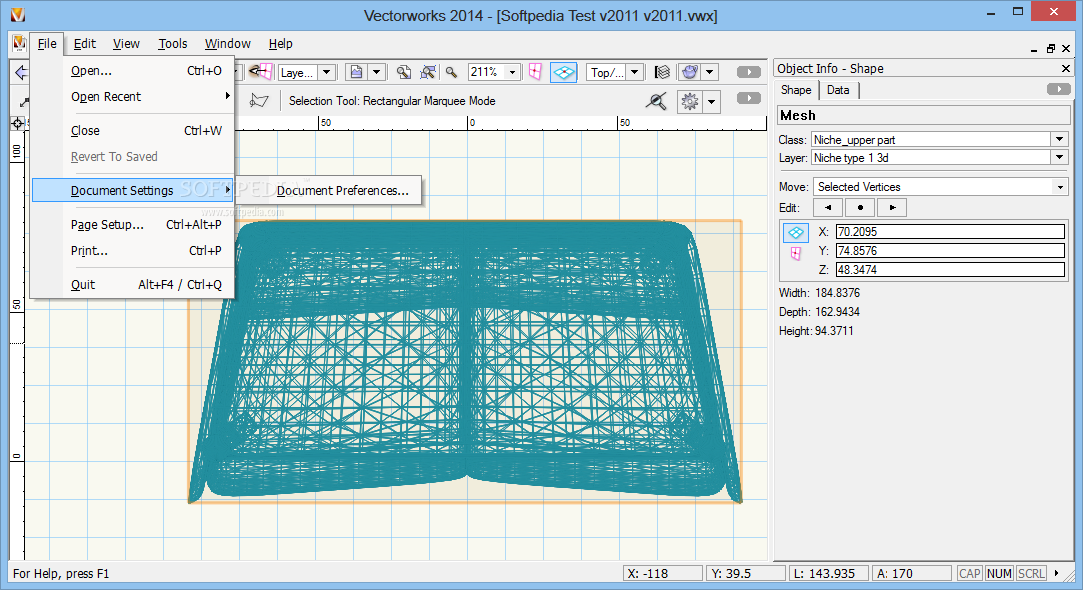Screen dimensions: 1083x590
Task: Click the fit to objects zoom icon
Action: tap(428, 72)
